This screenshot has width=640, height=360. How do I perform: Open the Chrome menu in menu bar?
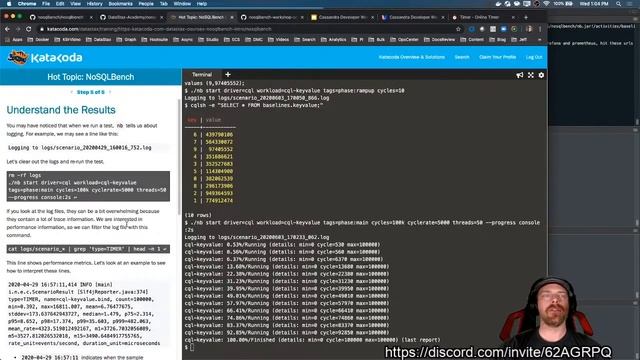[x=27, y=4]
